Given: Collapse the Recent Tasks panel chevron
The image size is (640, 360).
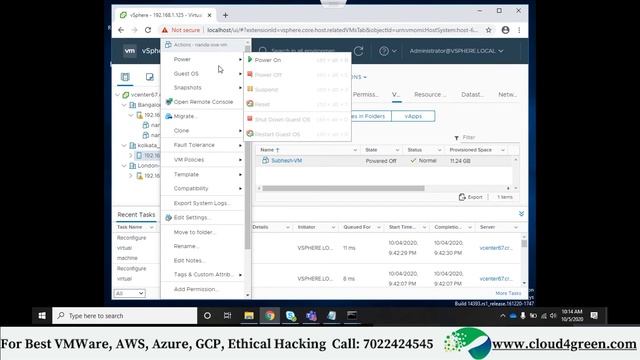Looking at the screenshot, I should tap(521, 214).
